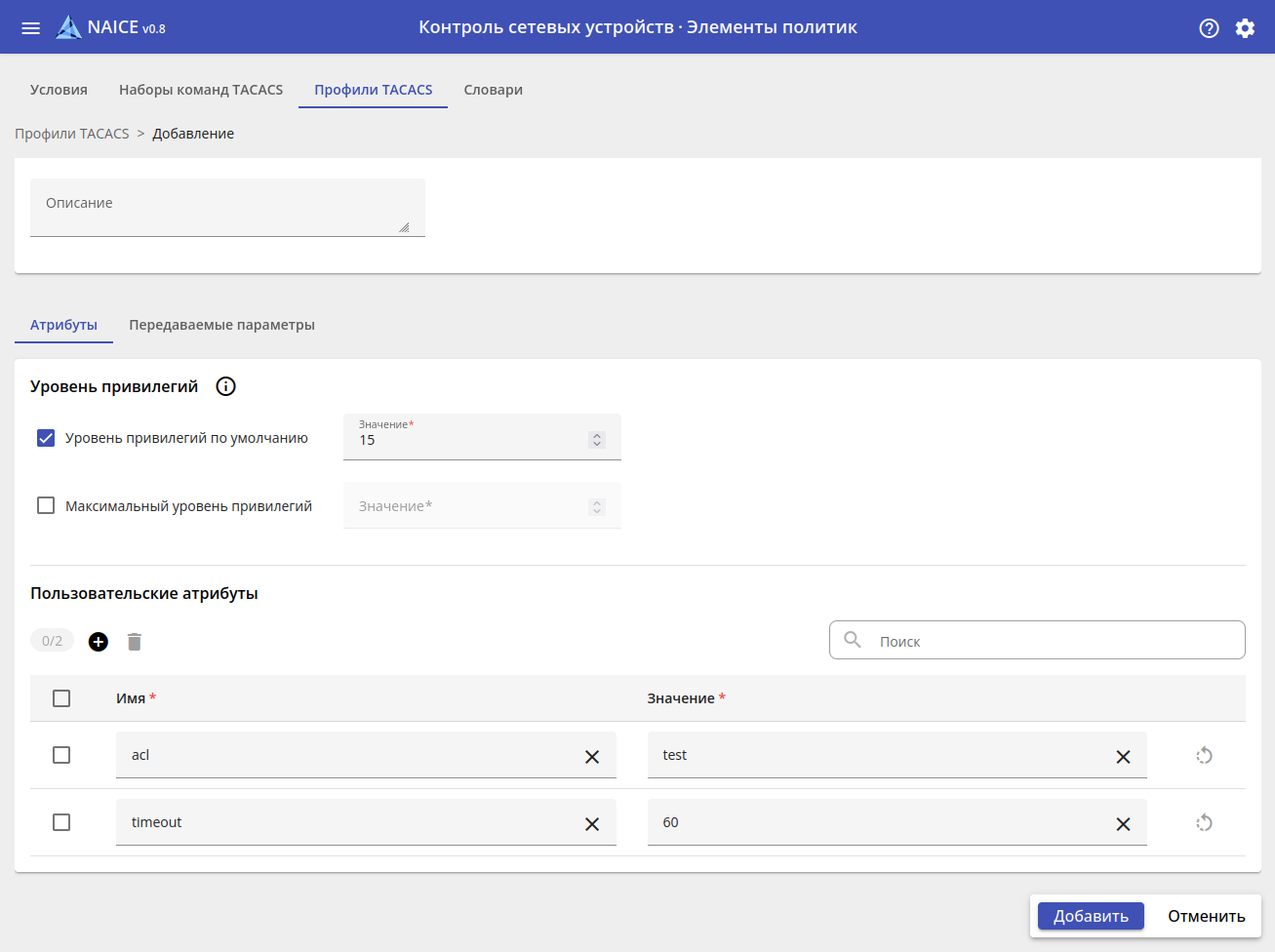Go back via Профили TACACS breadcrumb
The width and height of the screenshot is (1275, 952).
point(72,134)
